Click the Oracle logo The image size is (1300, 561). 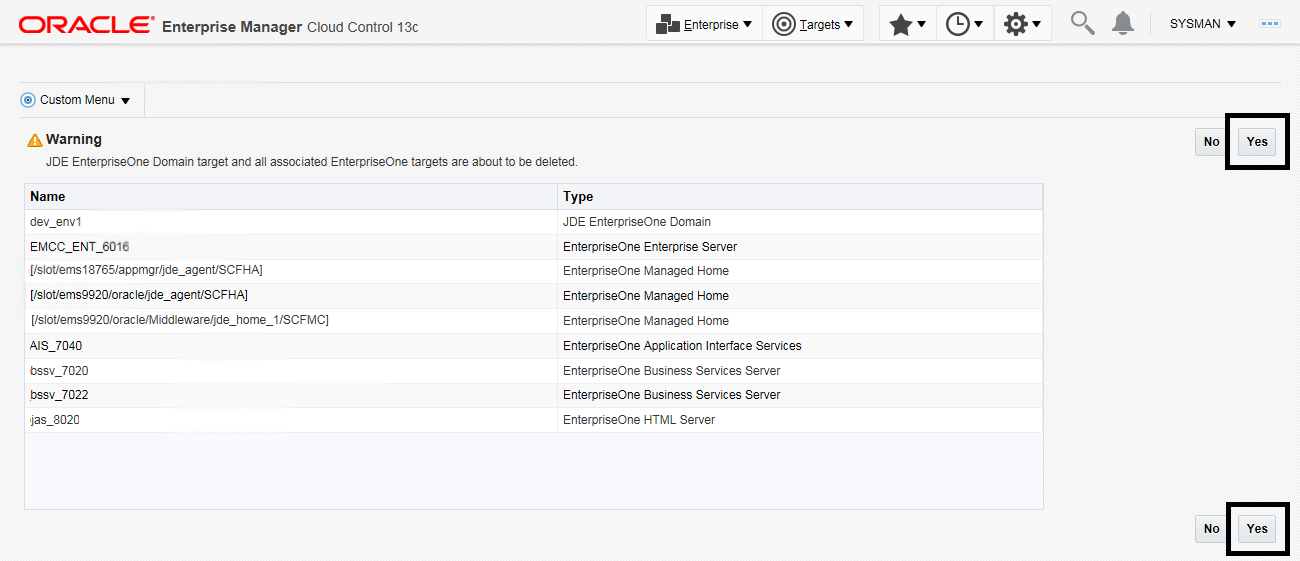point(87,25)
